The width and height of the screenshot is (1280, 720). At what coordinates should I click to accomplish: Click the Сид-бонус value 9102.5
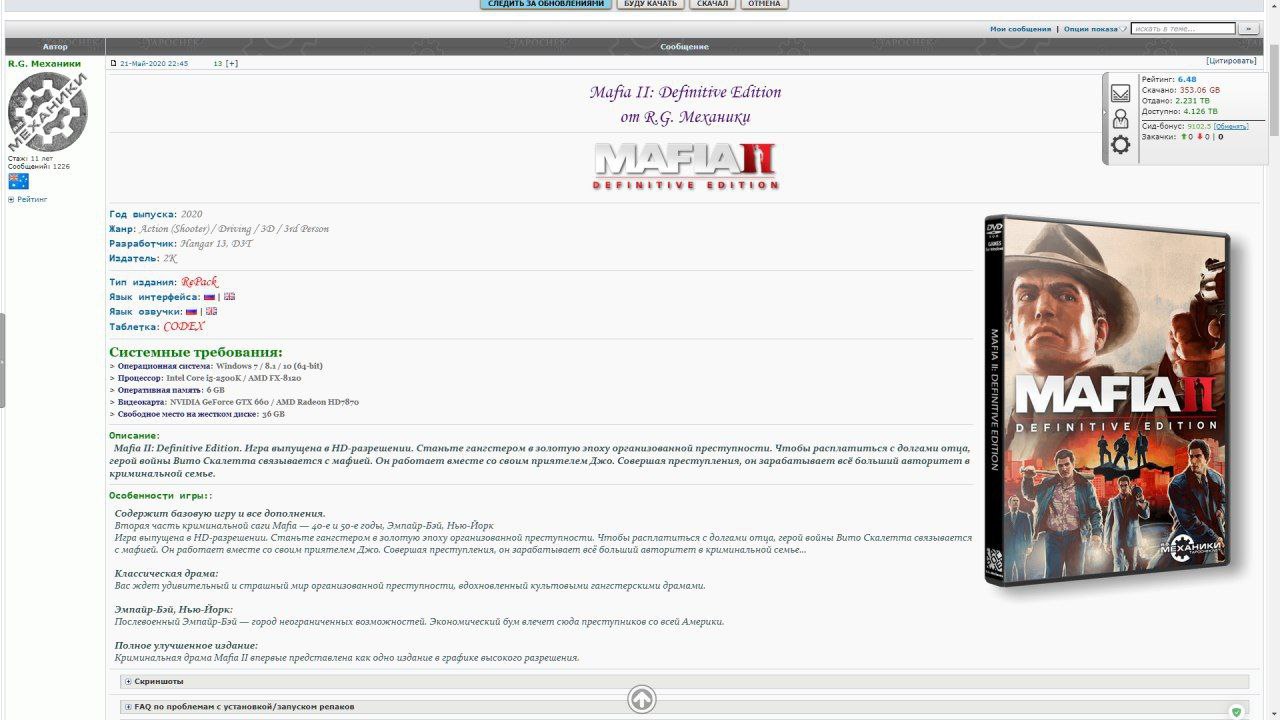tap(1199, 126)
